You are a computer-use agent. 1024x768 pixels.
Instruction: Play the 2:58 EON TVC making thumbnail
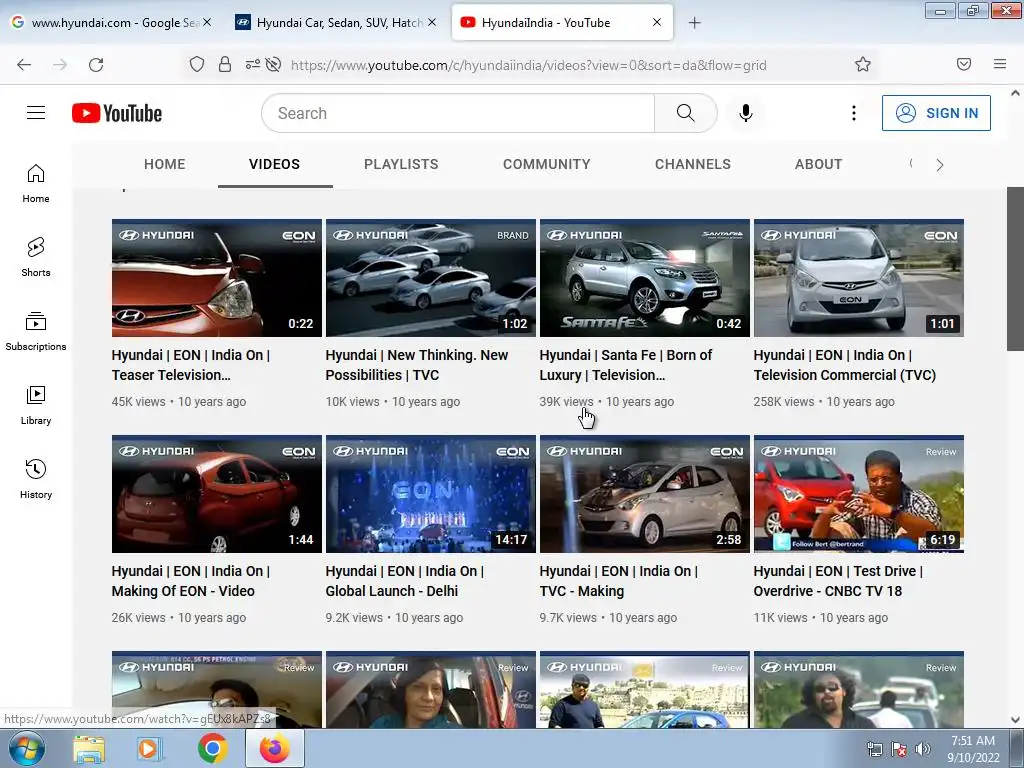645,494
